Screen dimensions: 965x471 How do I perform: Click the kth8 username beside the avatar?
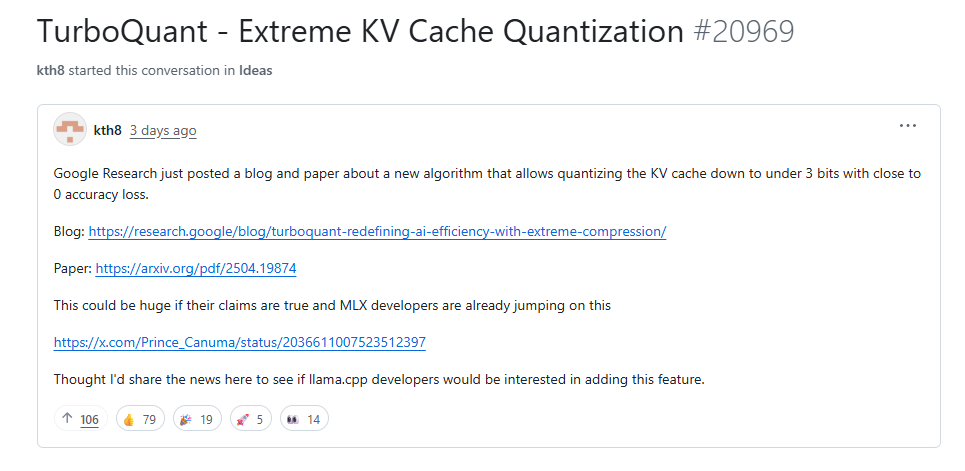point(107,131)
